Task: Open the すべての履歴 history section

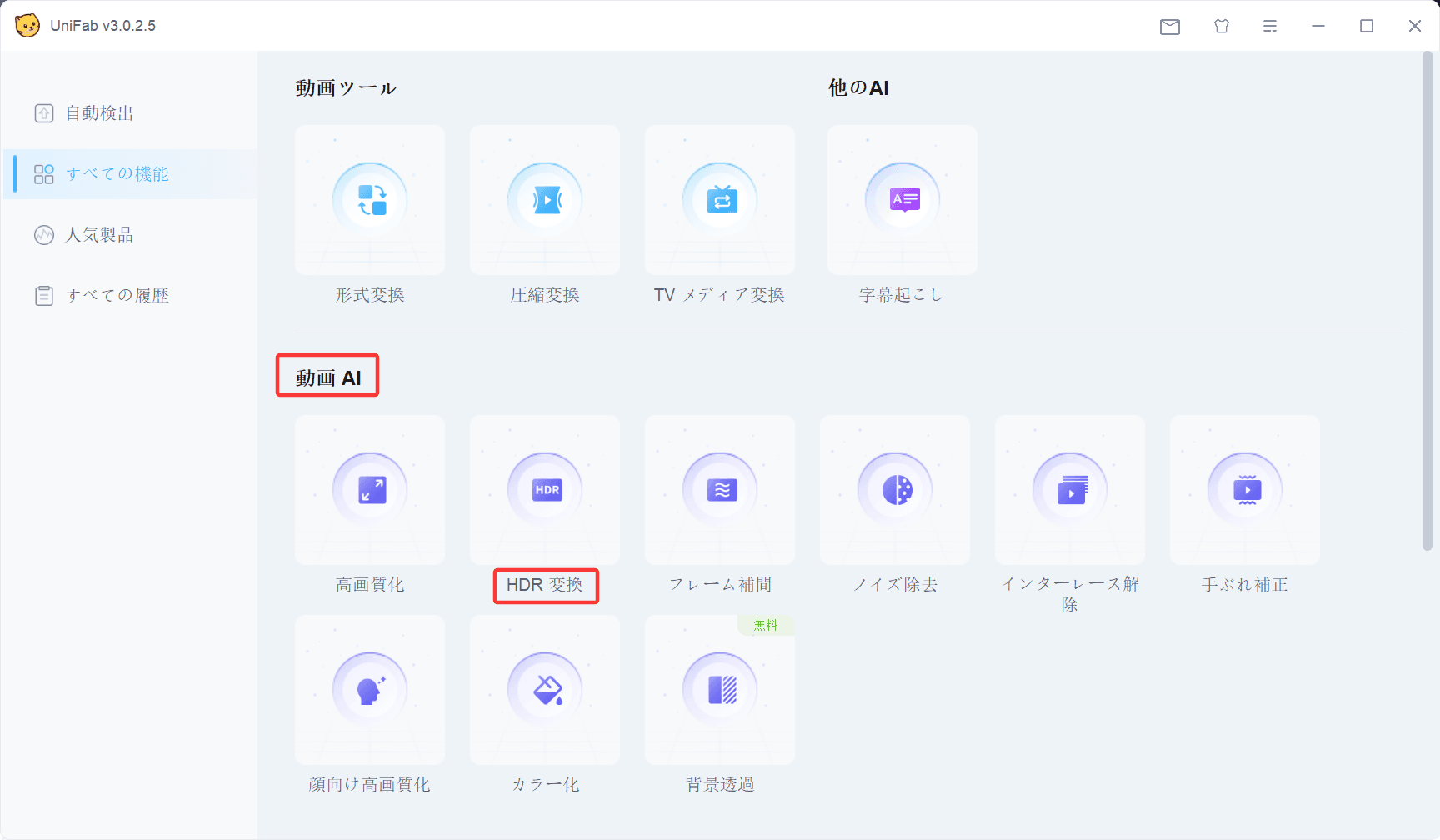Action: tap(117, 296)
